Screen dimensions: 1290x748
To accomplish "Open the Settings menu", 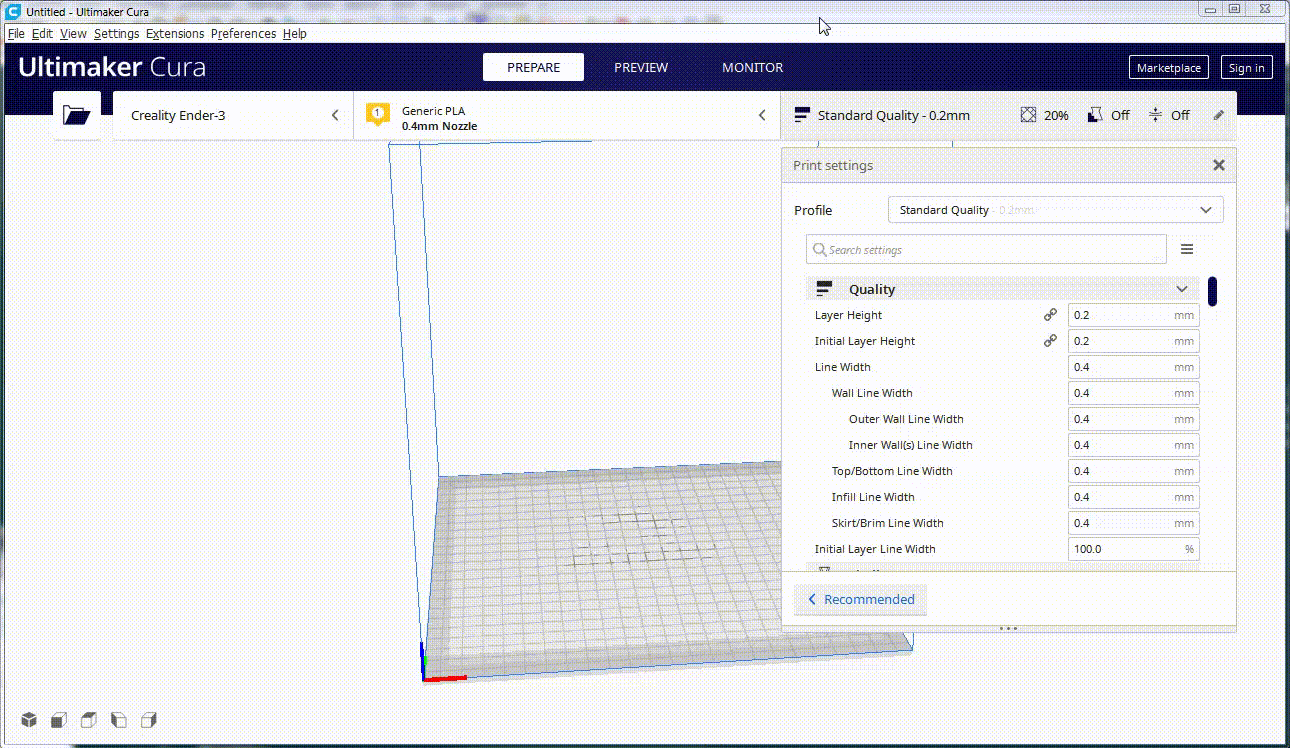I will pyautogui.click(x=116, y=33).
